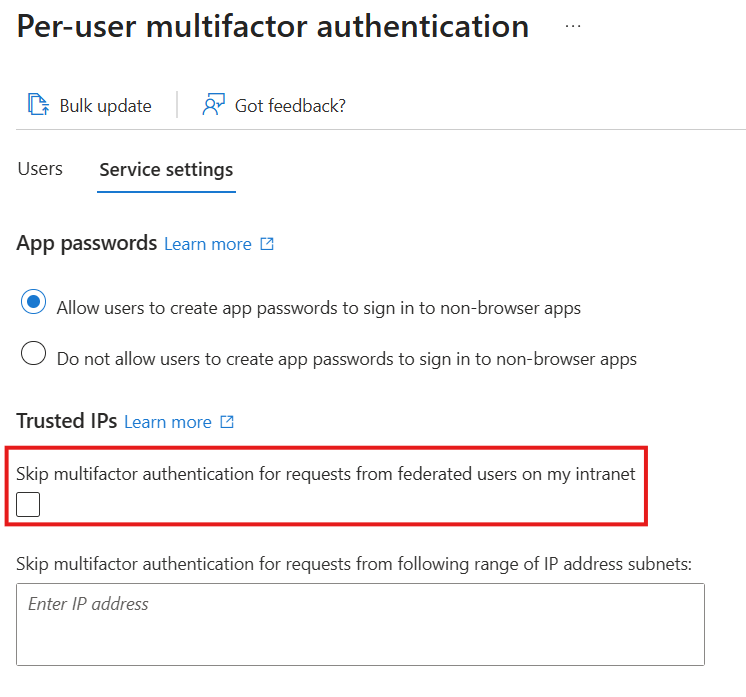This screenshot has width=746, height=697.
Task: Click the Trusted IPs section heading
Action: pos(67,421)
